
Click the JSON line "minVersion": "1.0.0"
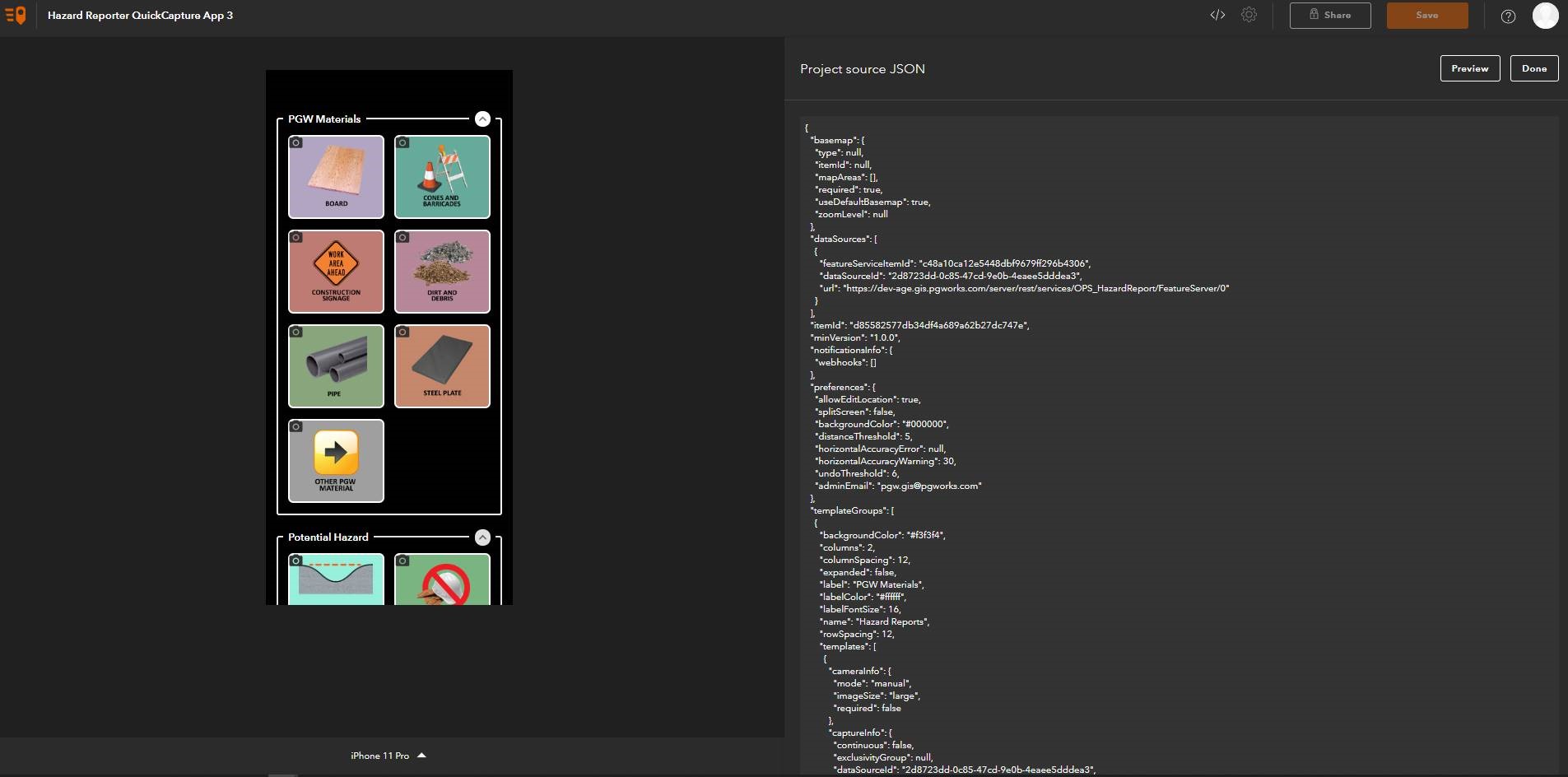[855, 337]
